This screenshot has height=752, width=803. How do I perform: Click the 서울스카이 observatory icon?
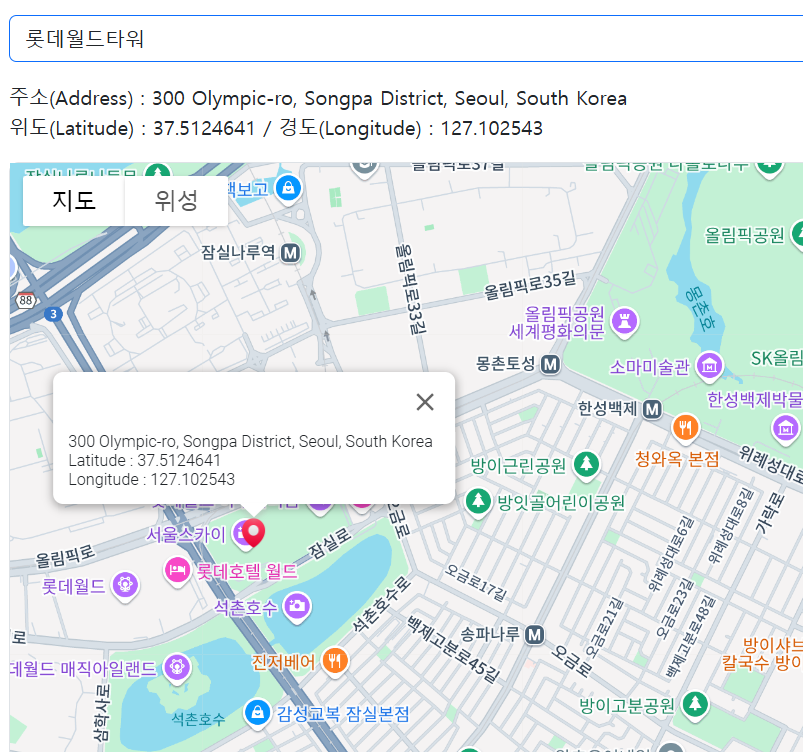pos(240,534)
